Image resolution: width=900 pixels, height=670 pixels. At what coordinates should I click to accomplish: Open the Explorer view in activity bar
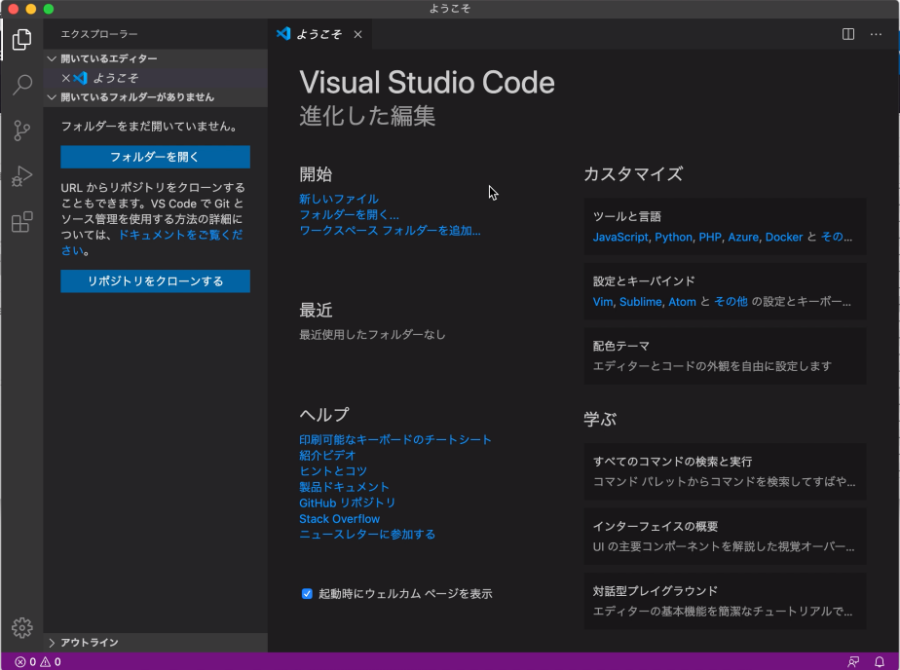(x=22, y=40)
